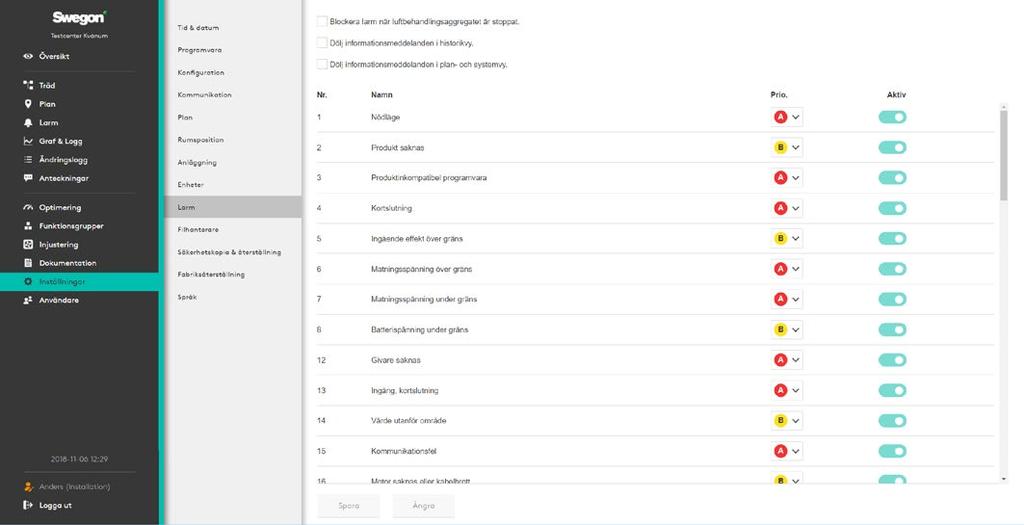This screenshot has height=525, width=1024.
Task: Open priority dropdown arrow for Ingående effekt över gräns
Action: (795, 238)
